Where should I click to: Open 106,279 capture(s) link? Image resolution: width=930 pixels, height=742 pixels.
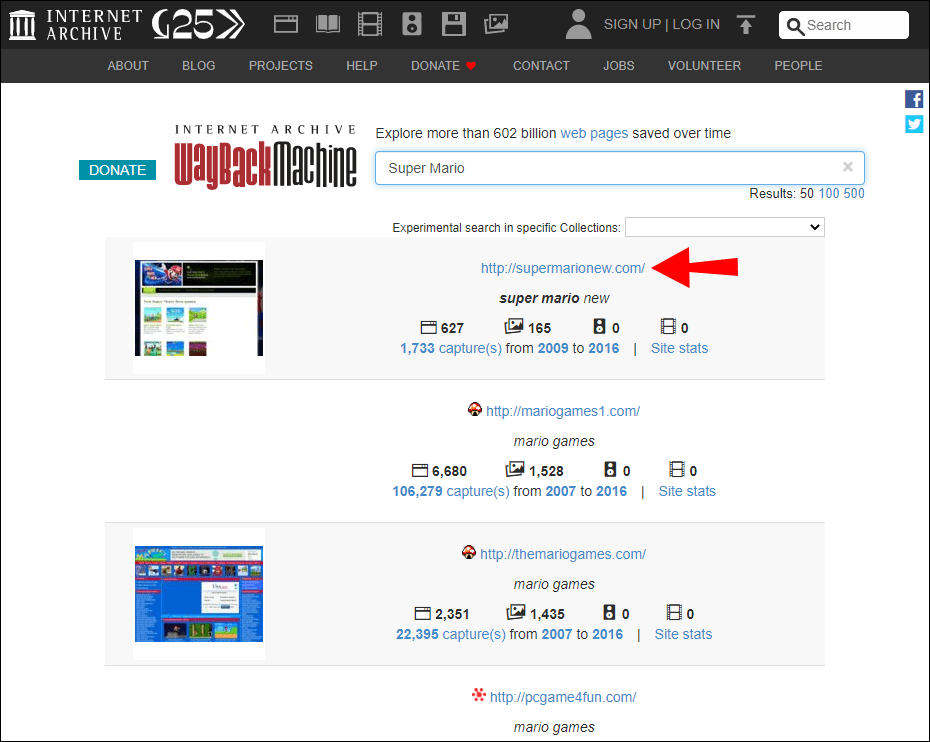[x=451, y=491]
